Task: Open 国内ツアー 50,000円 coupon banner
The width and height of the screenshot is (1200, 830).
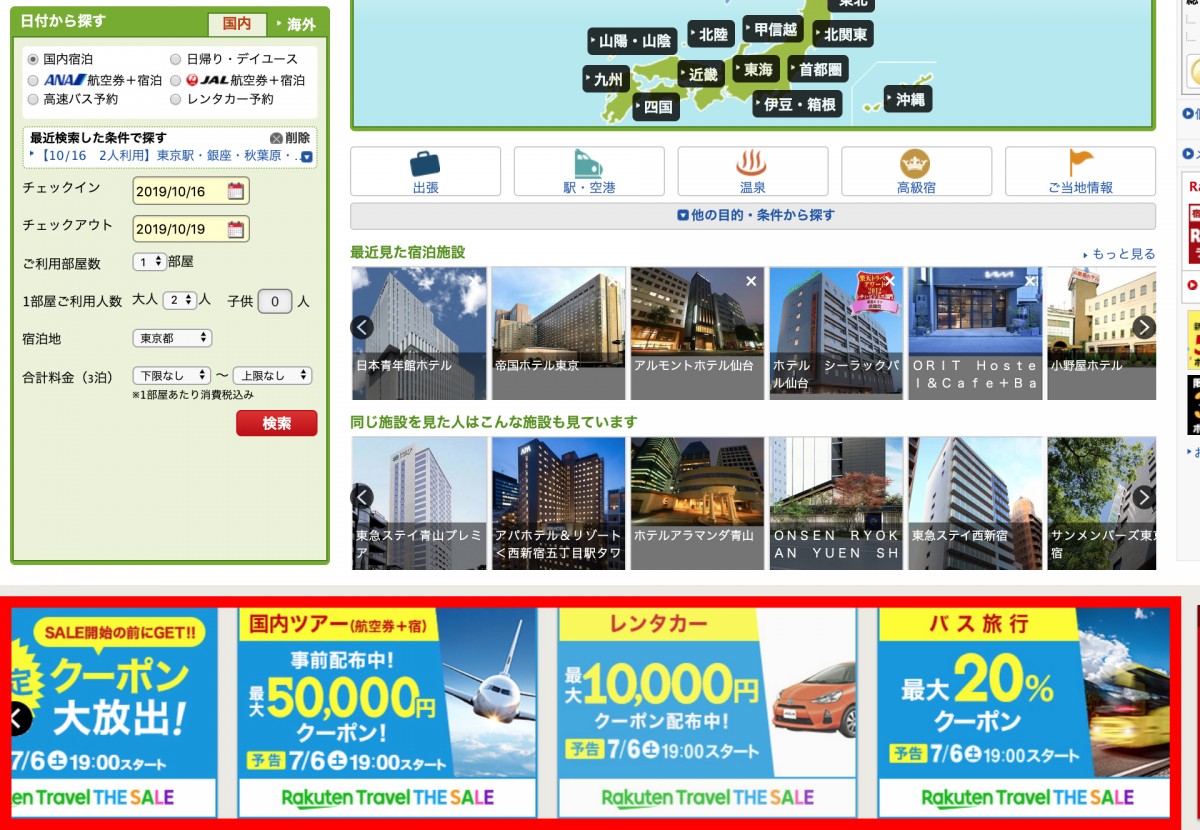Action: point(387,712)
